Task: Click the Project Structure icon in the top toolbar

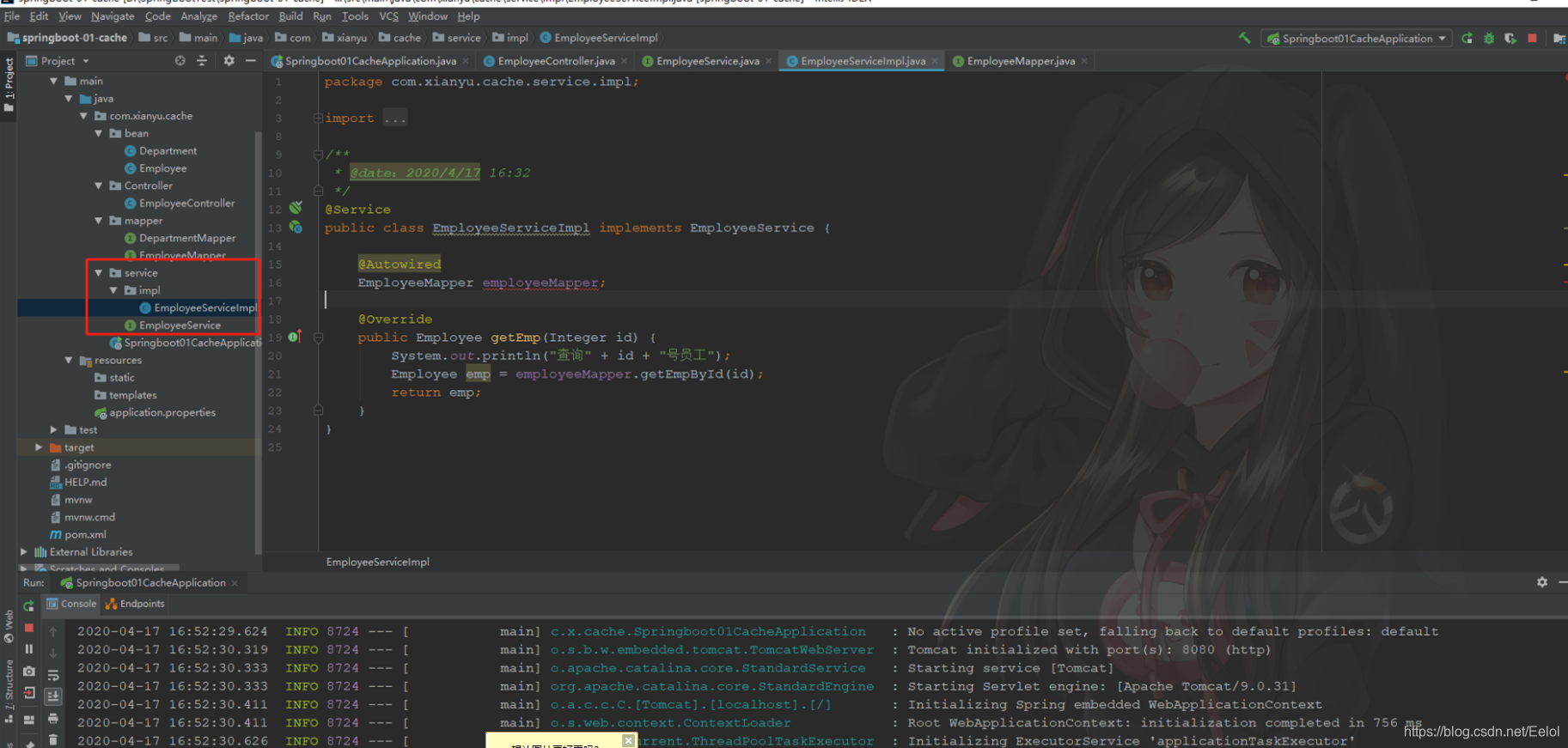Action: [1559, 38]
